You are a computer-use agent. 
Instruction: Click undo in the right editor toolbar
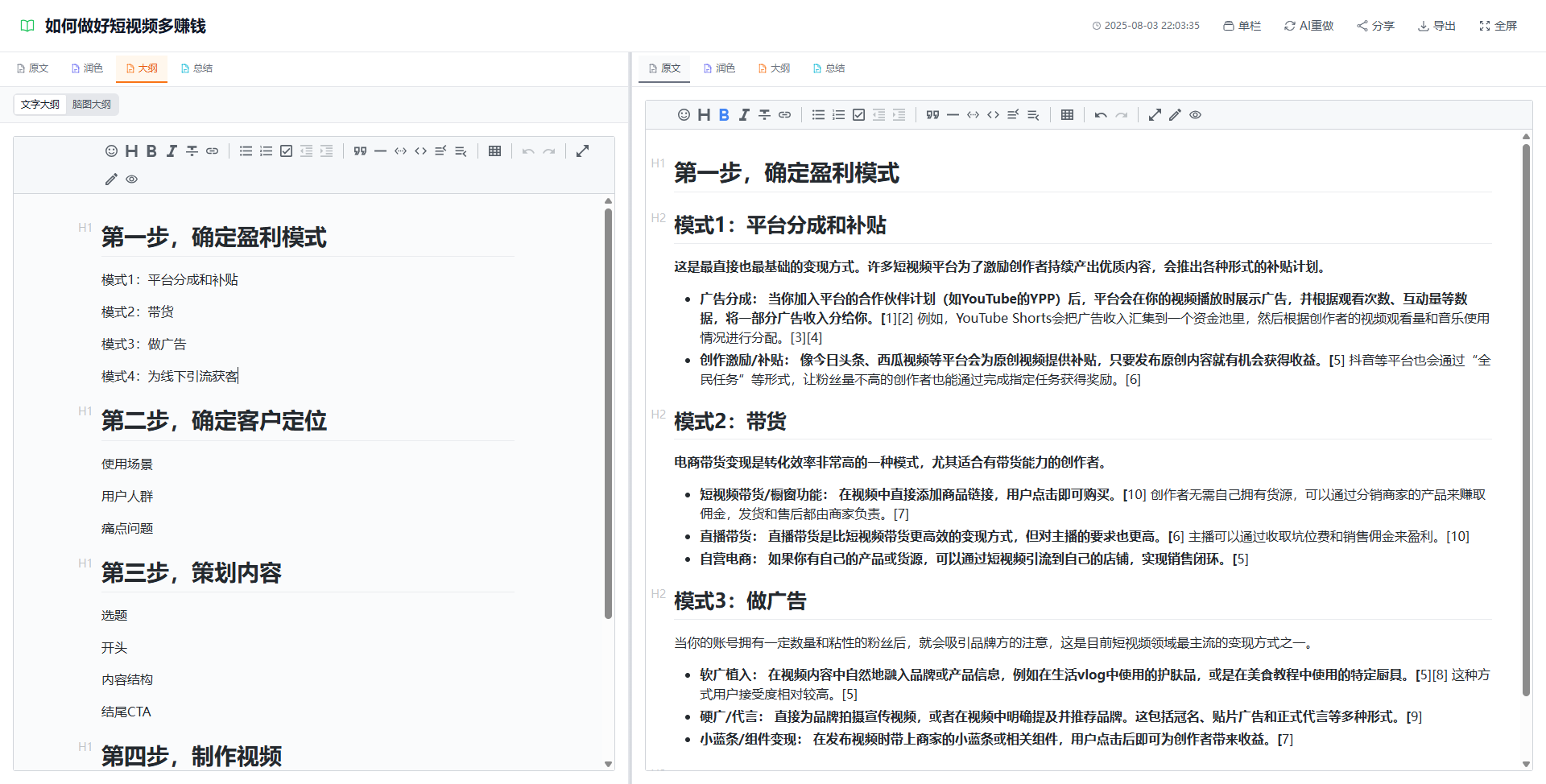pos(1101,115)
